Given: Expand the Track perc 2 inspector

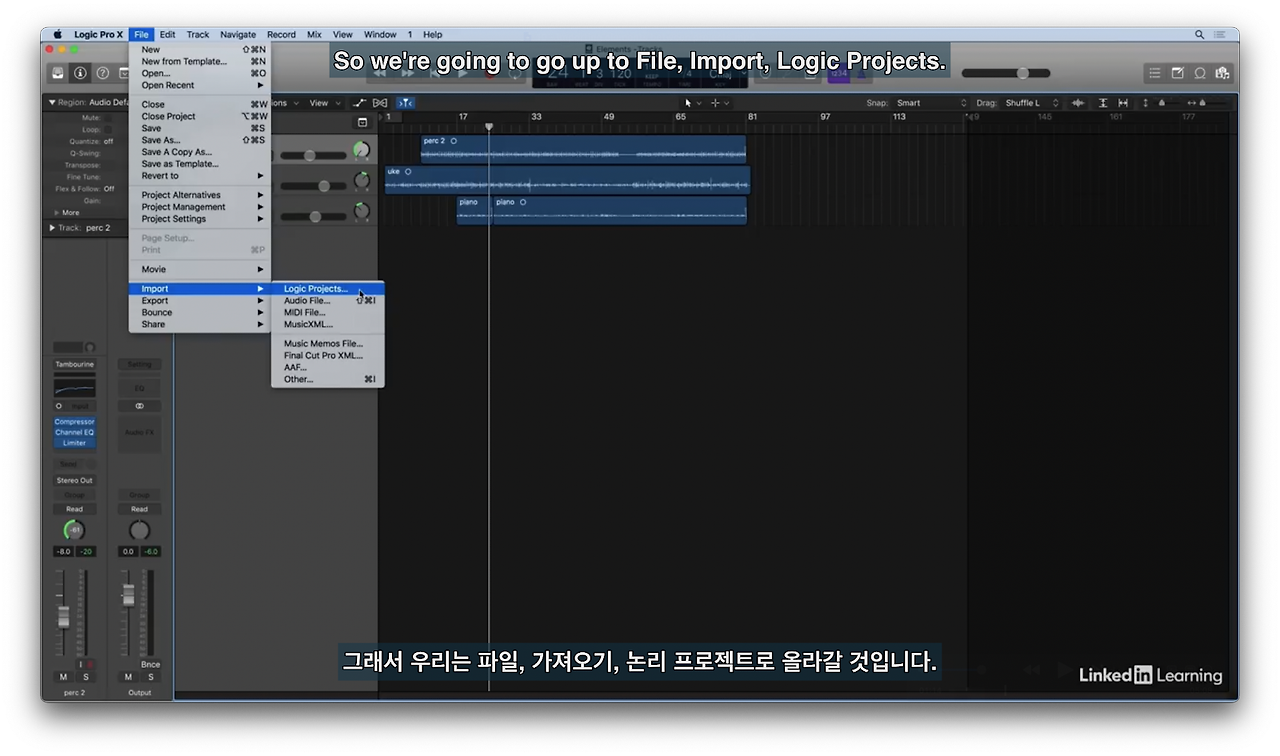Looking at the screenshot, I should pos(52,228).
